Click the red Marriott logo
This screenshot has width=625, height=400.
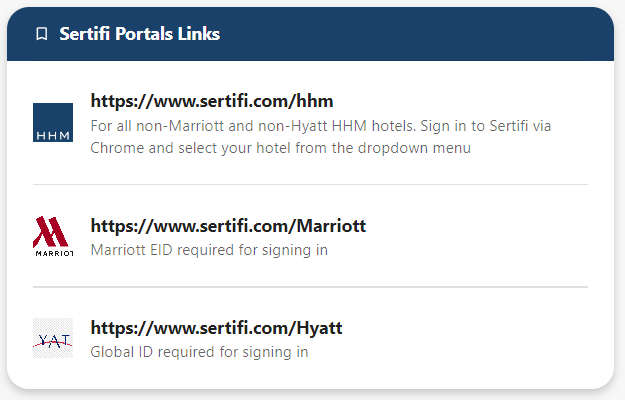(x=53, y=237)
